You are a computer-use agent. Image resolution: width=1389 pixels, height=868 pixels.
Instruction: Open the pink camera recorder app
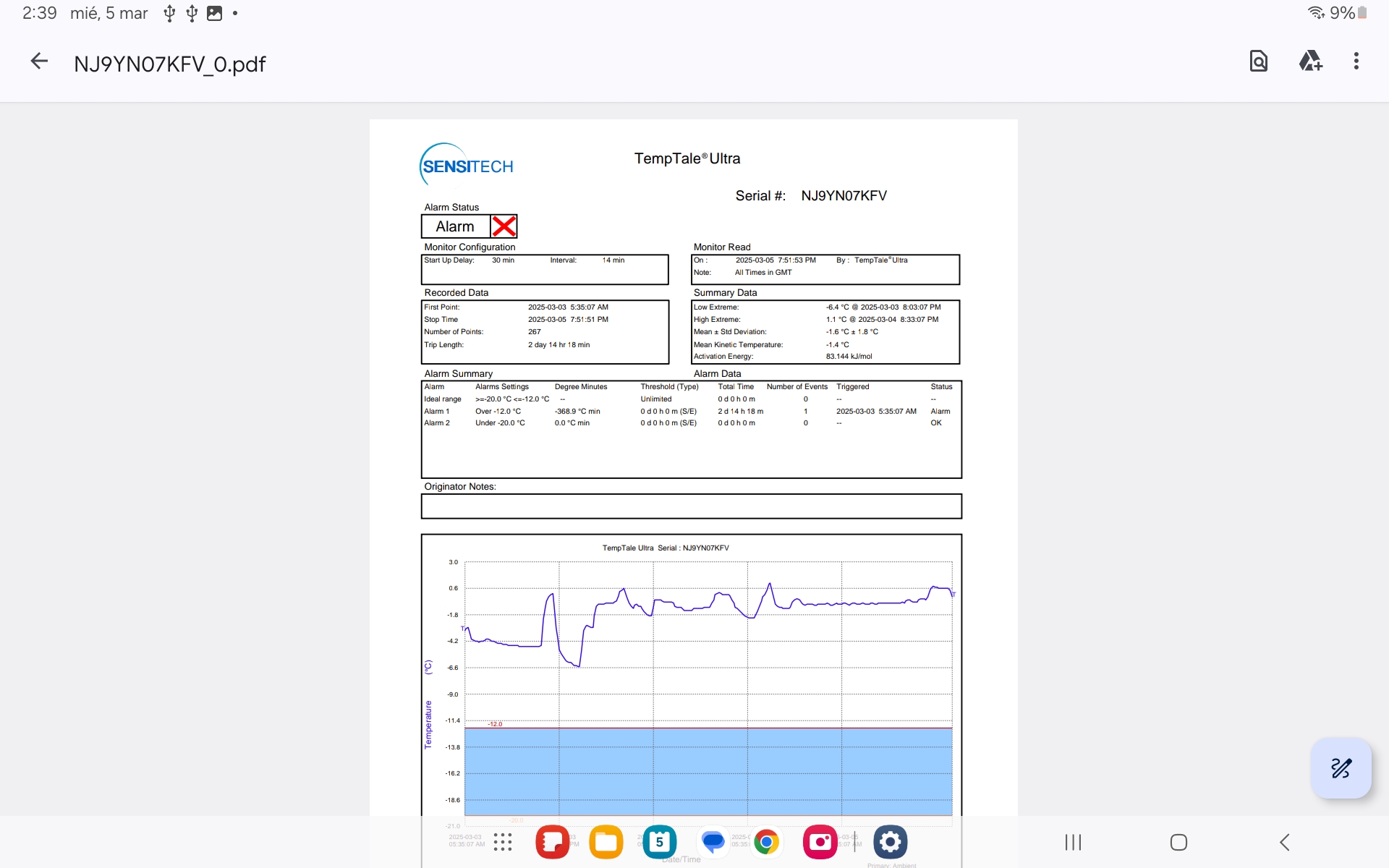pos(820,842)
